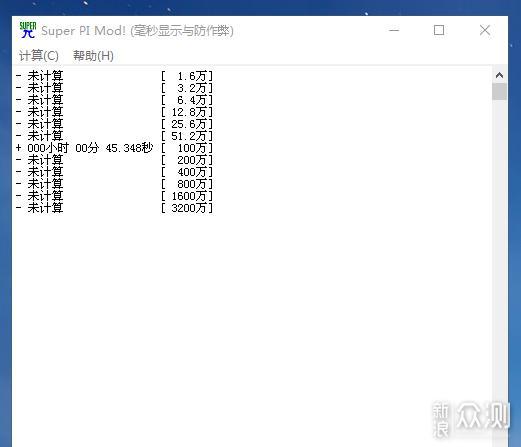
Task: Select the 6.4万 result row
Action: [x=114, y=100]
